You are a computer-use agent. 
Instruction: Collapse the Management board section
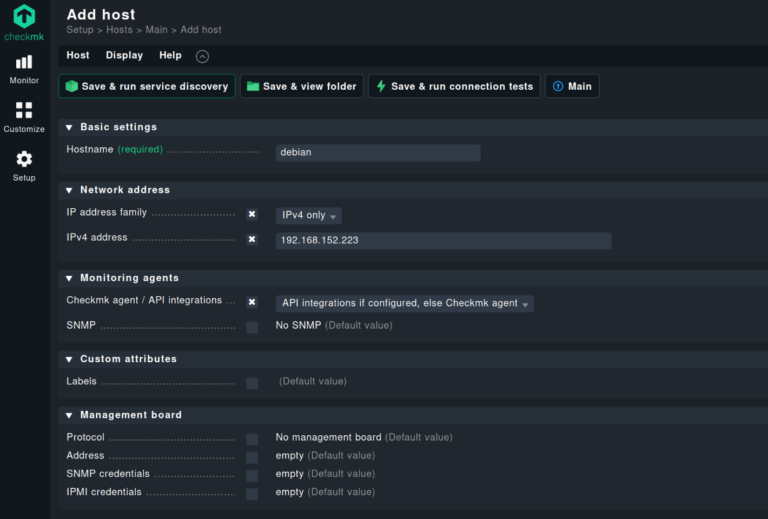click(x=69, y=415)
